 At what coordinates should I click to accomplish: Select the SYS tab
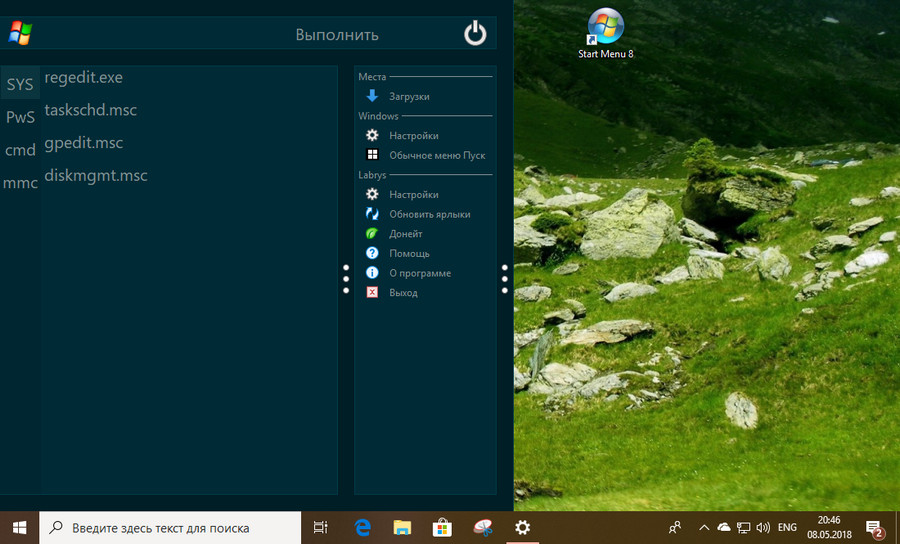point(20,85)
